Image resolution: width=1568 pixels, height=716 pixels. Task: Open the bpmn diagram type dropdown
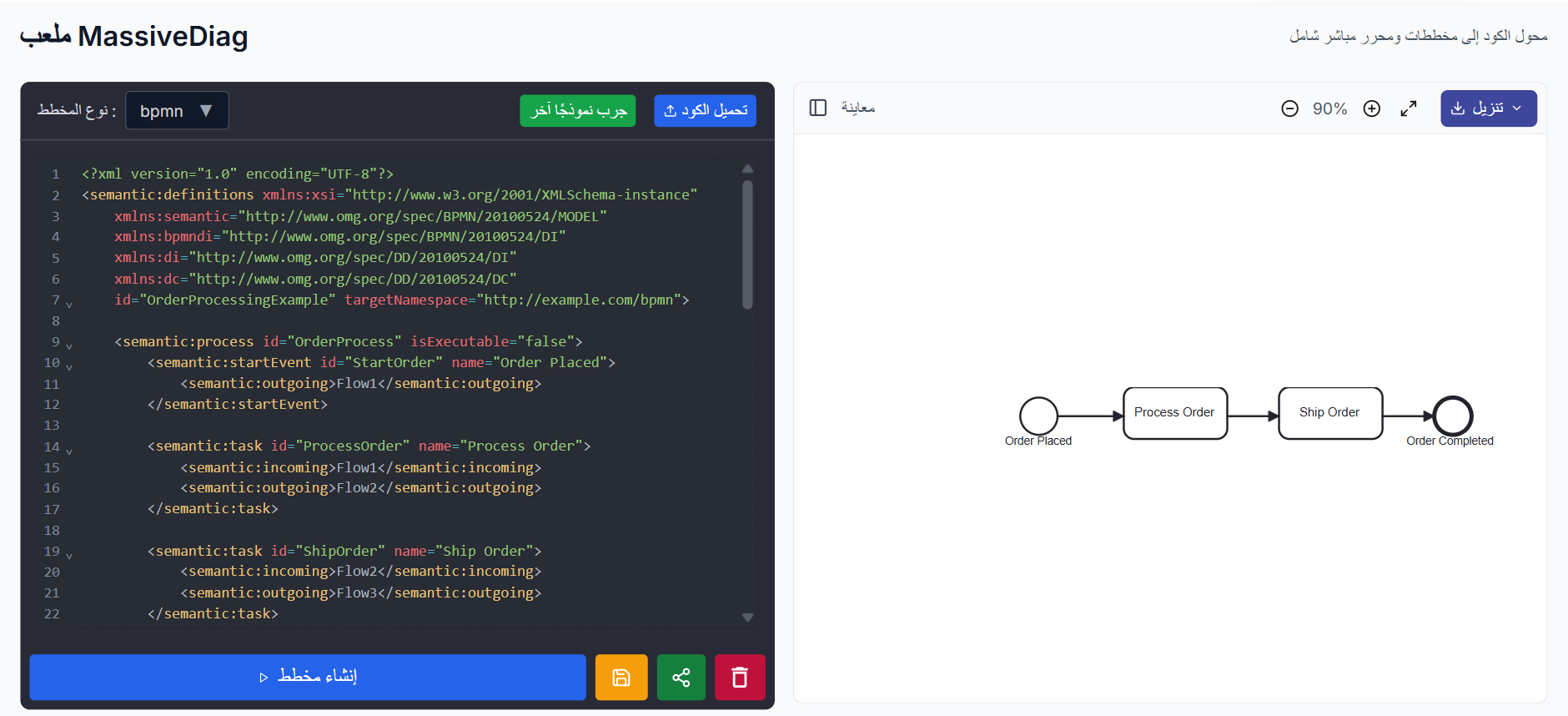[177, 110]
